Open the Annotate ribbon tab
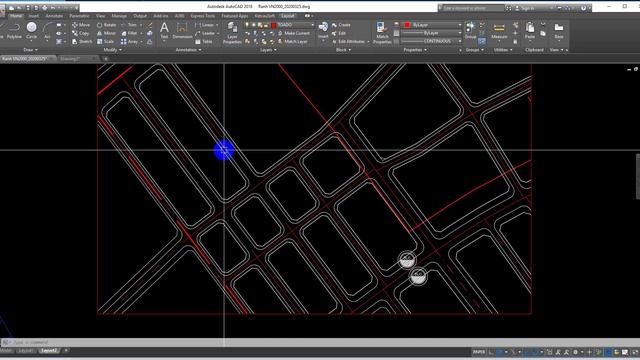This screenshot has width=640, height=360. [x=54, y=16]
